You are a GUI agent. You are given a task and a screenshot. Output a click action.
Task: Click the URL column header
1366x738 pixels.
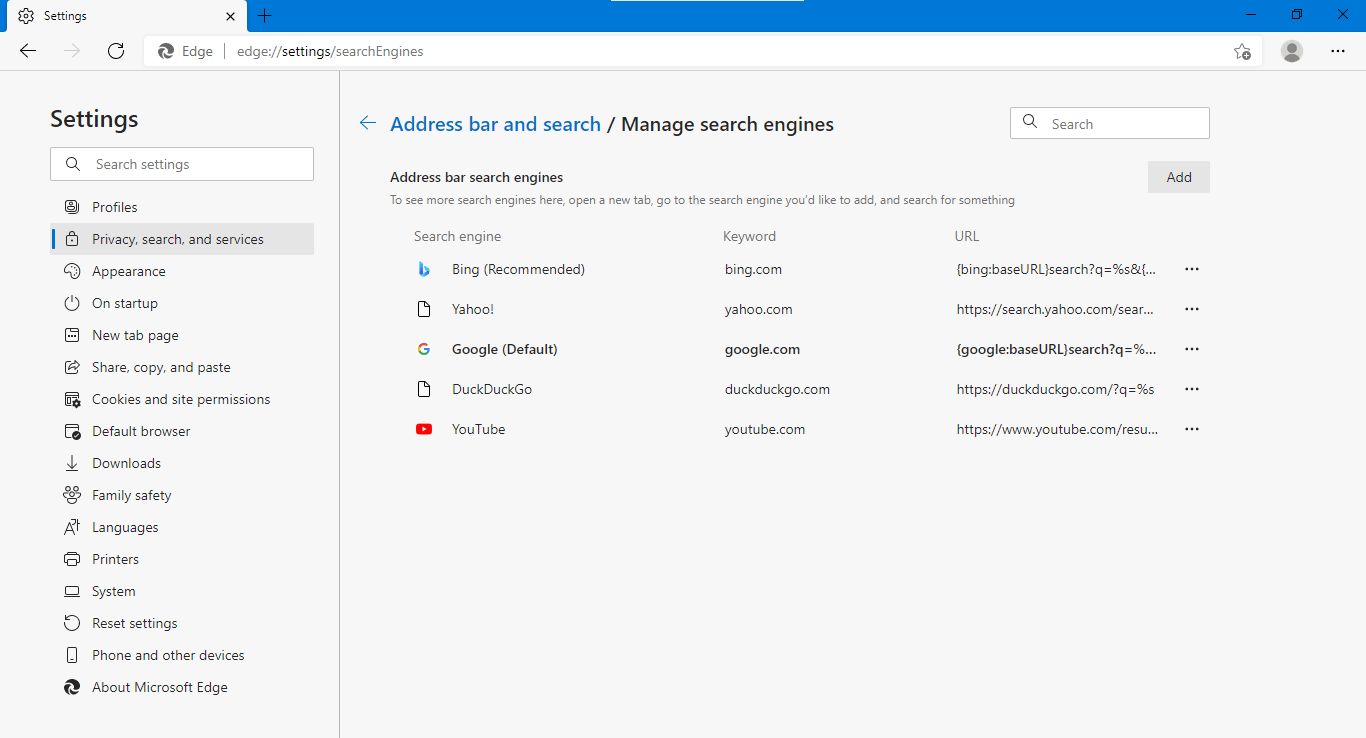point(967,236)
